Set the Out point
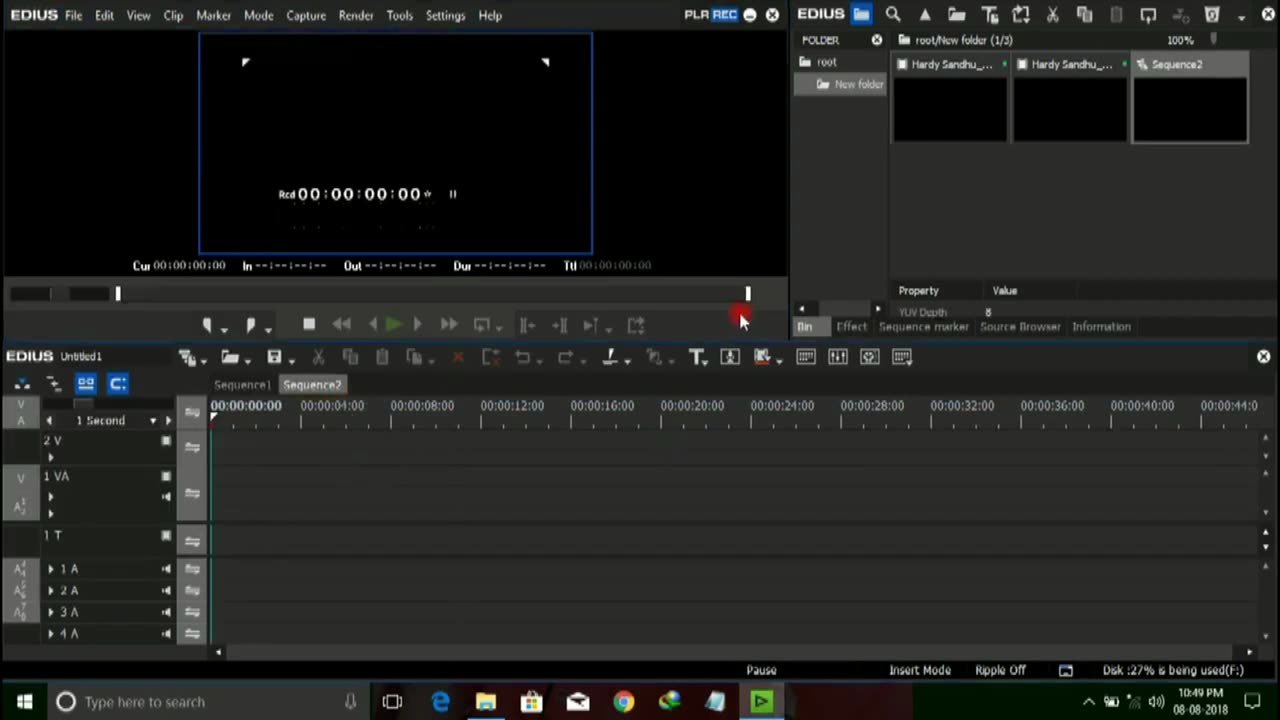This screenshot has height=720, width=1280. (x=251, y=325)
